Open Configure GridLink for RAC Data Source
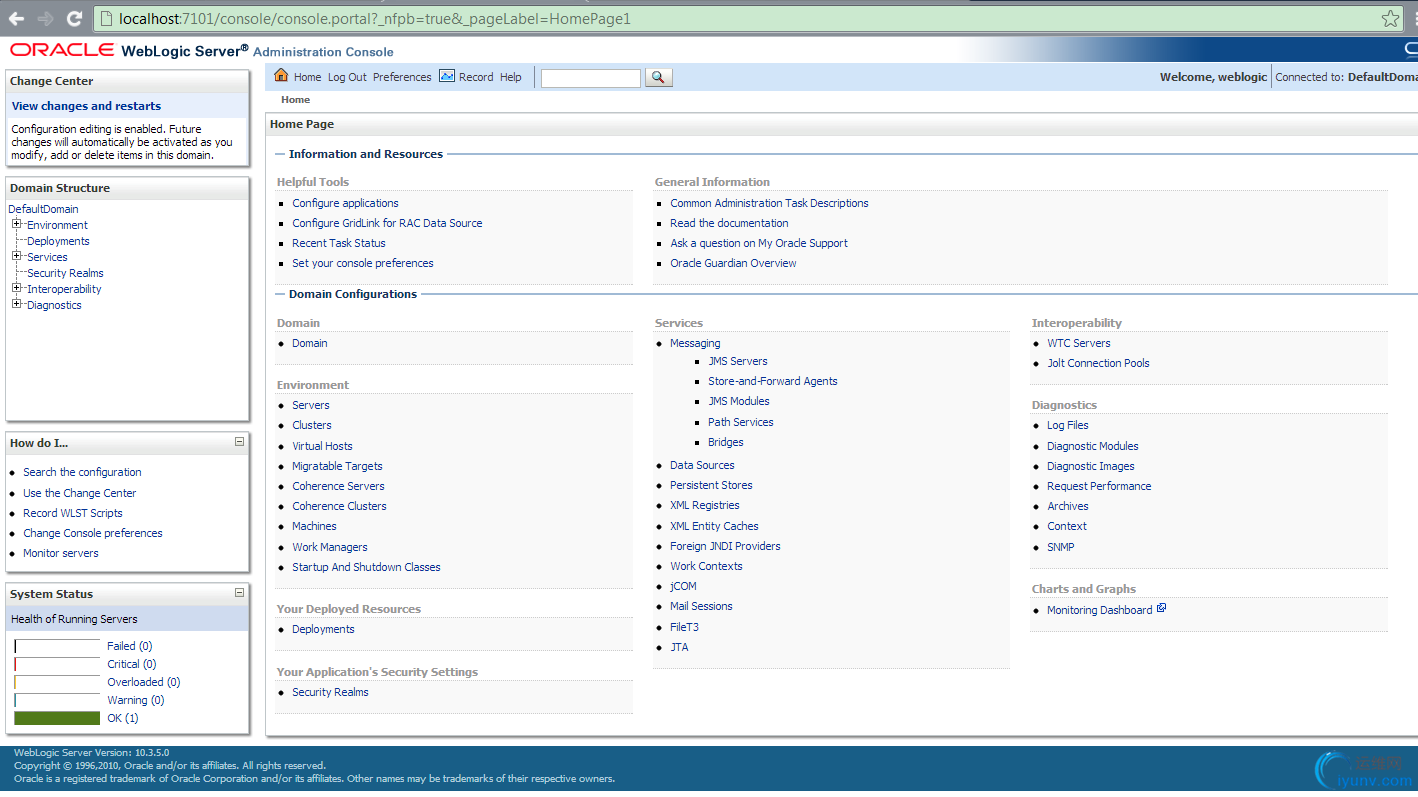 tap(387, 223)
